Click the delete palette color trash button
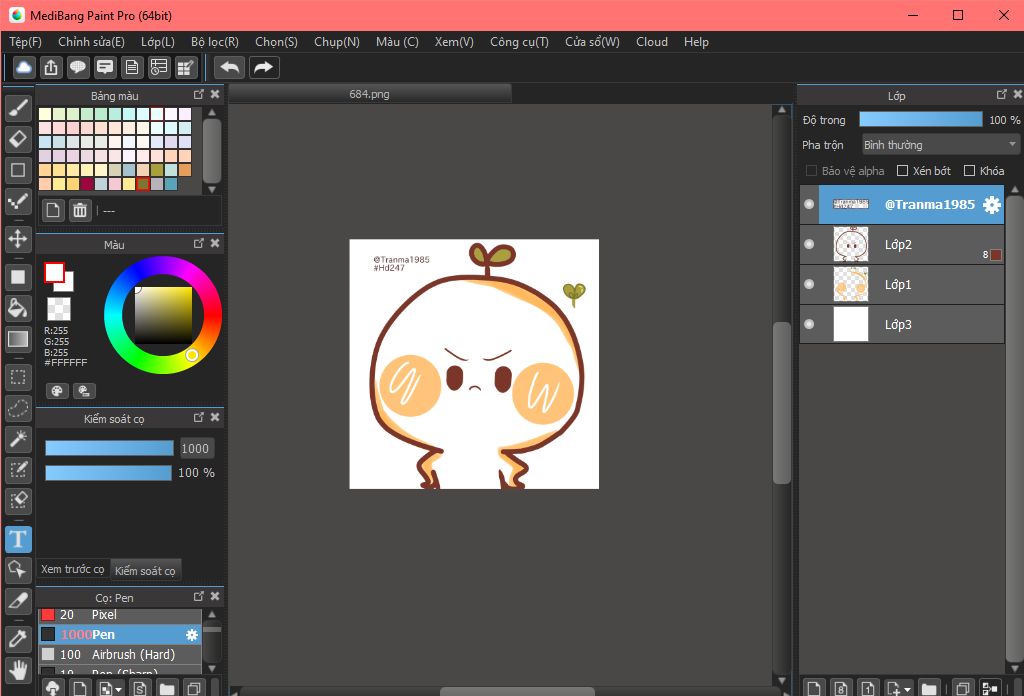 coord(80,210)
